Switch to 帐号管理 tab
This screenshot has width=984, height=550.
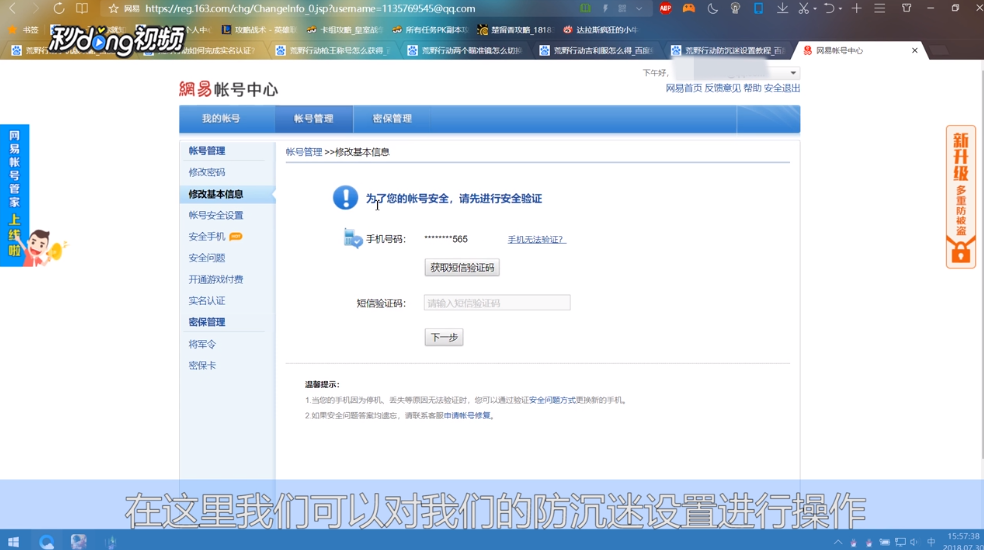314,118
